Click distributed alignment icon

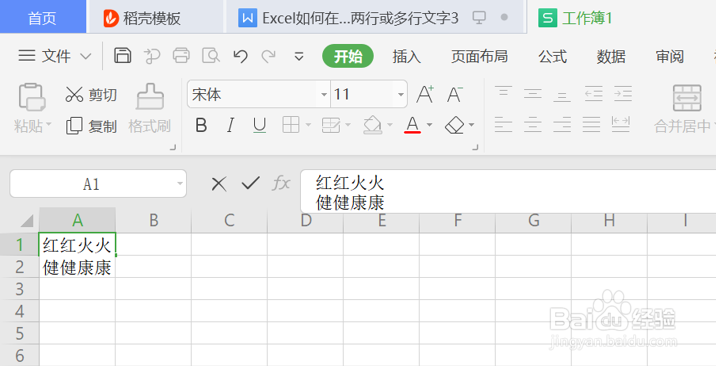621,124
